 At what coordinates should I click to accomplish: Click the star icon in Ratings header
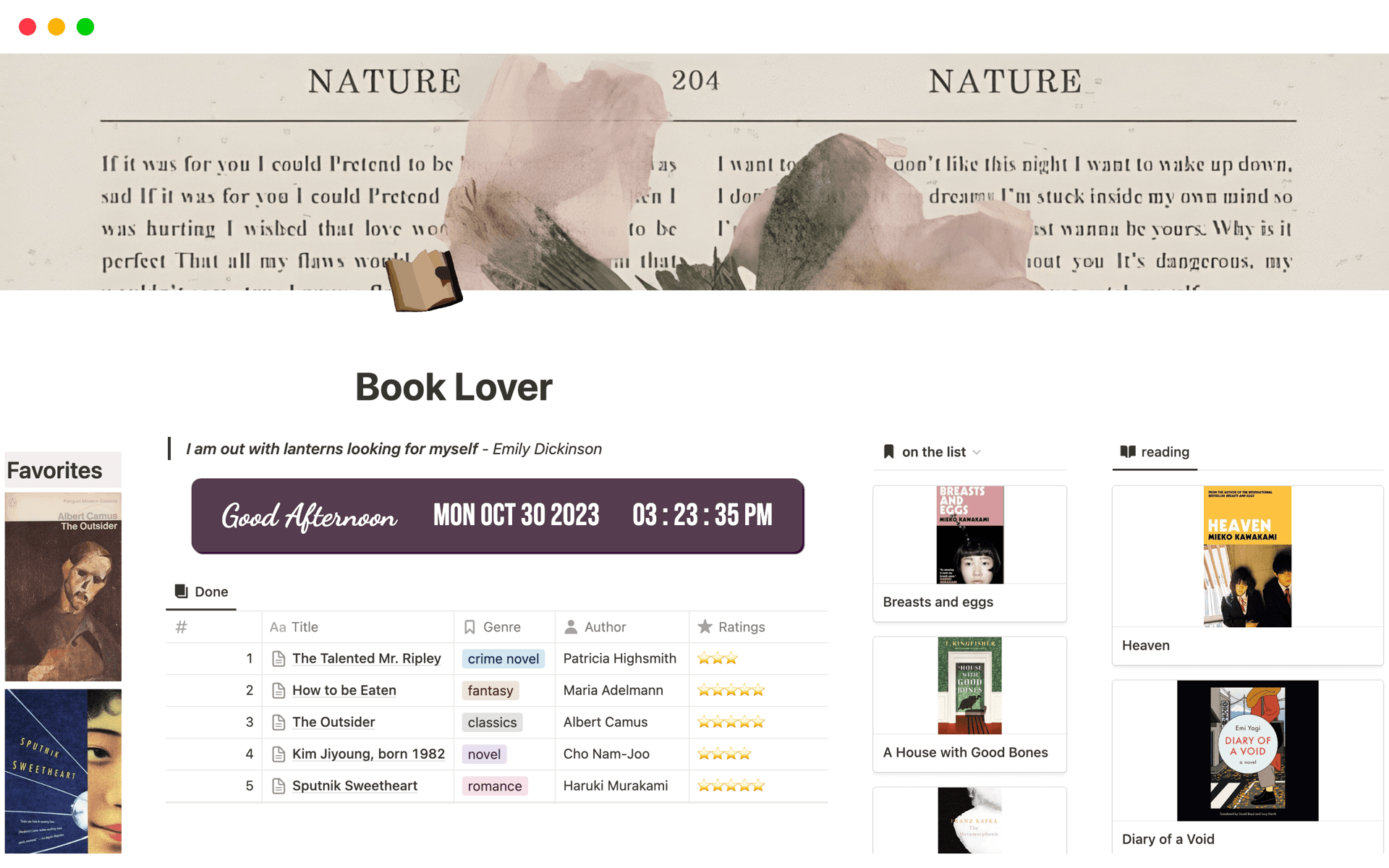[705, 627]
